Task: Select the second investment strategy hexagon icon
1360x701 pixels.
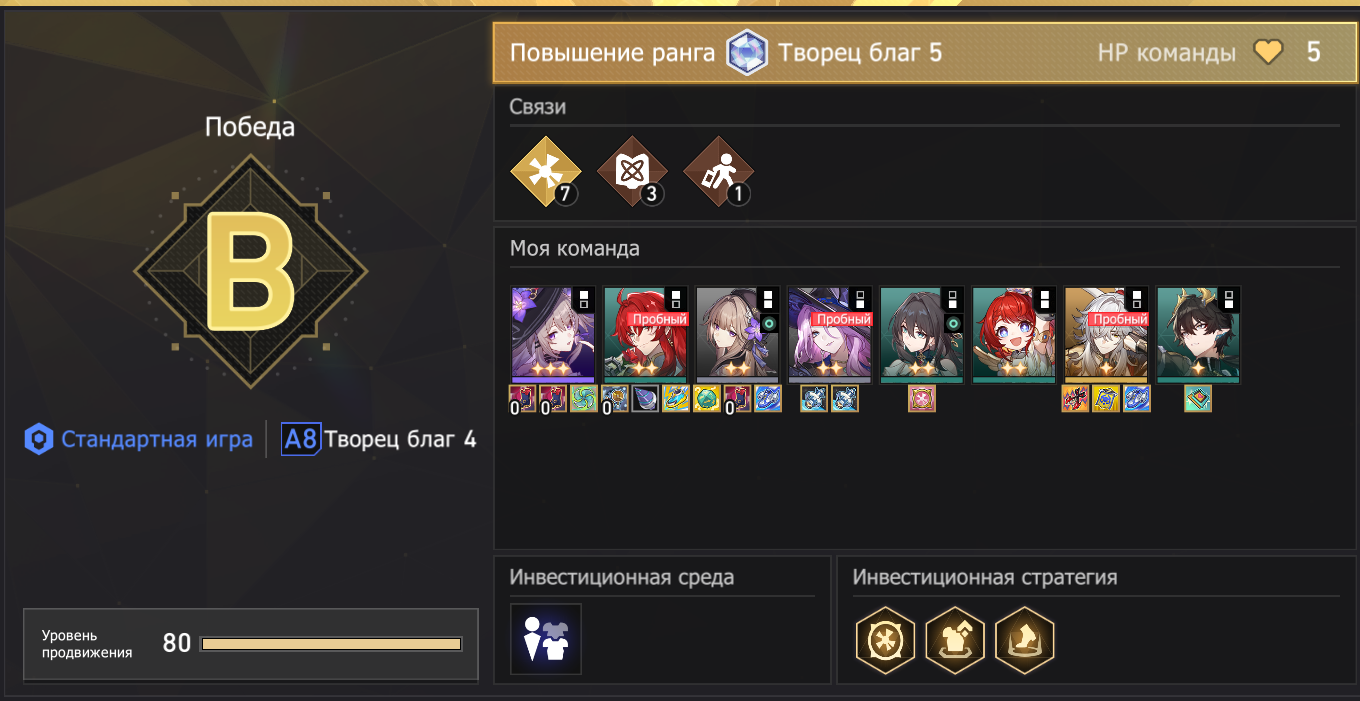Action: (955, 640)
